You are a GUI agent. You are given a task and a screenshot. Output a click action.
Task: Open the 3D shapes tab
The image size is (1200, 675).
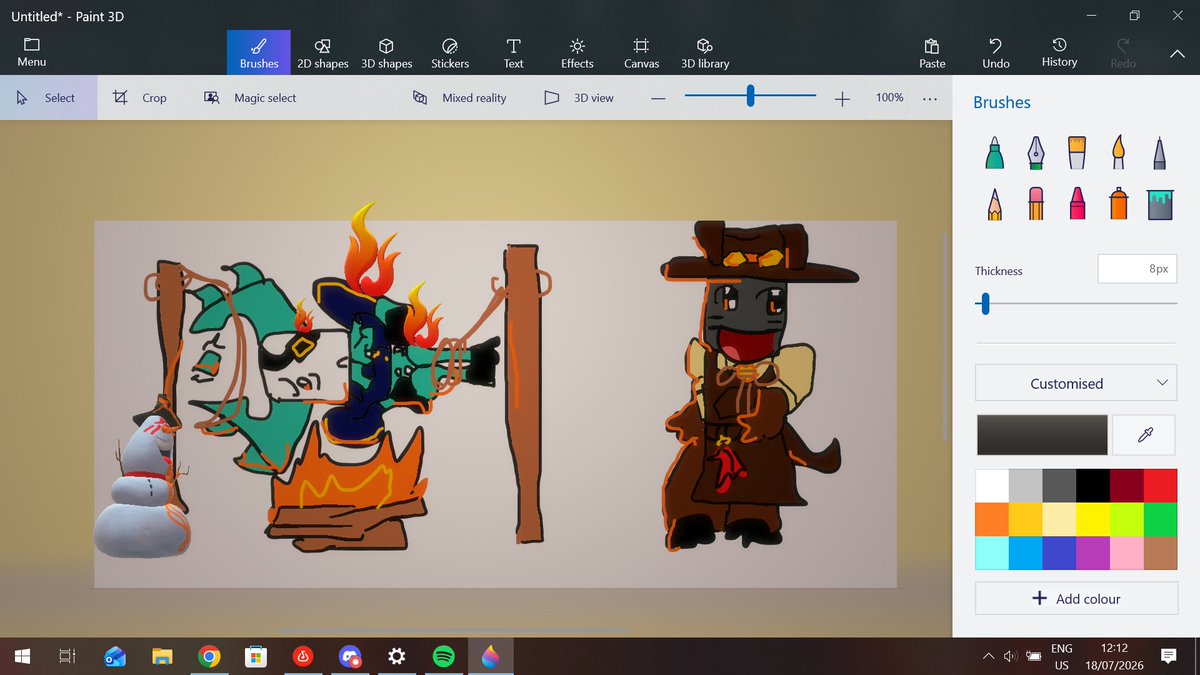pos(386,53)
